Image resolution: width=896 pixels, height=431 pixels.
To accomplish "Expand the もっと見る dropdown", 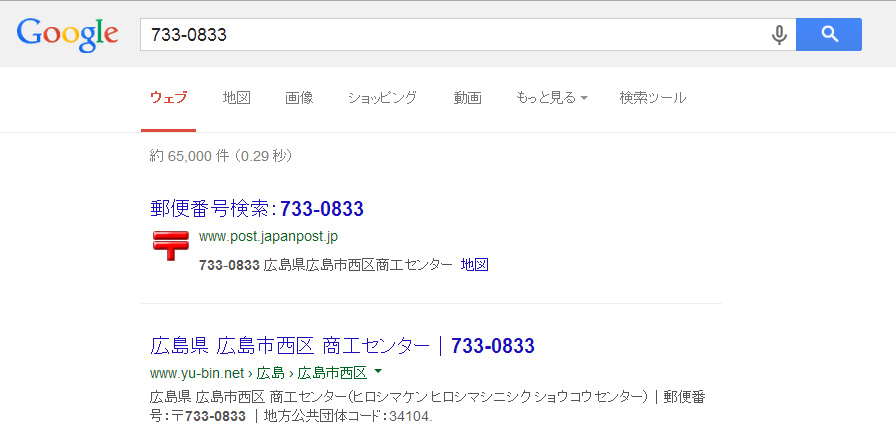I will [551, 98].
